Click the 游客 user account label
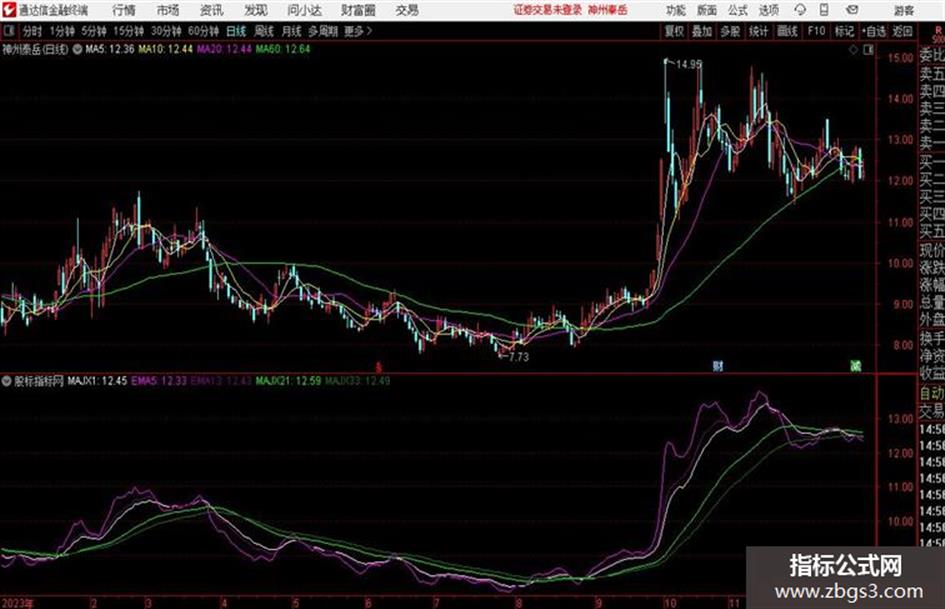The image size is (945, 609). tap(903, 10)
